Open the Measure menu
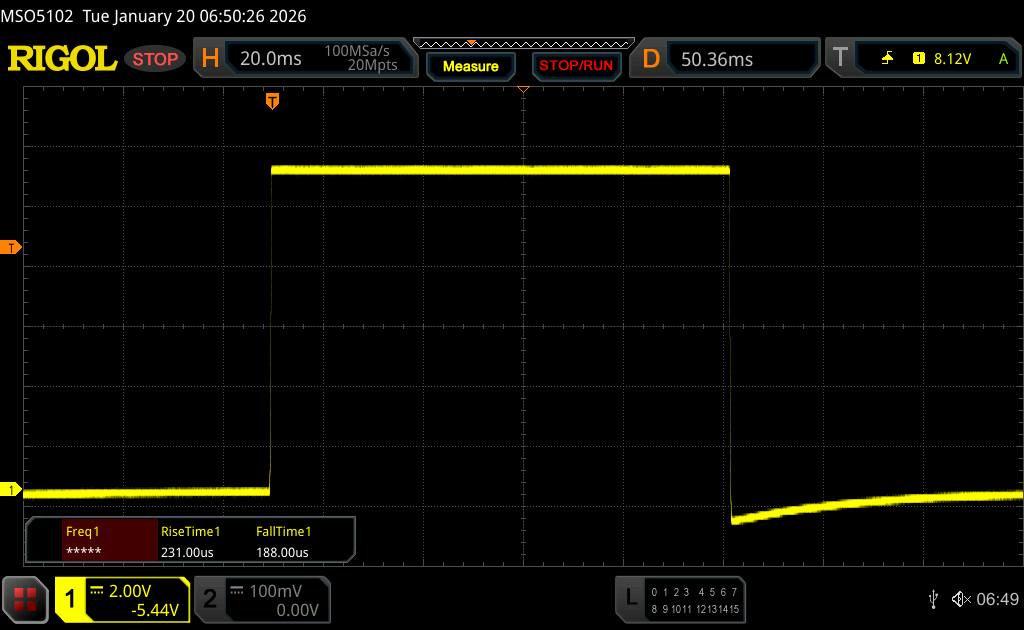1024x630 pixels. (470, 66)
